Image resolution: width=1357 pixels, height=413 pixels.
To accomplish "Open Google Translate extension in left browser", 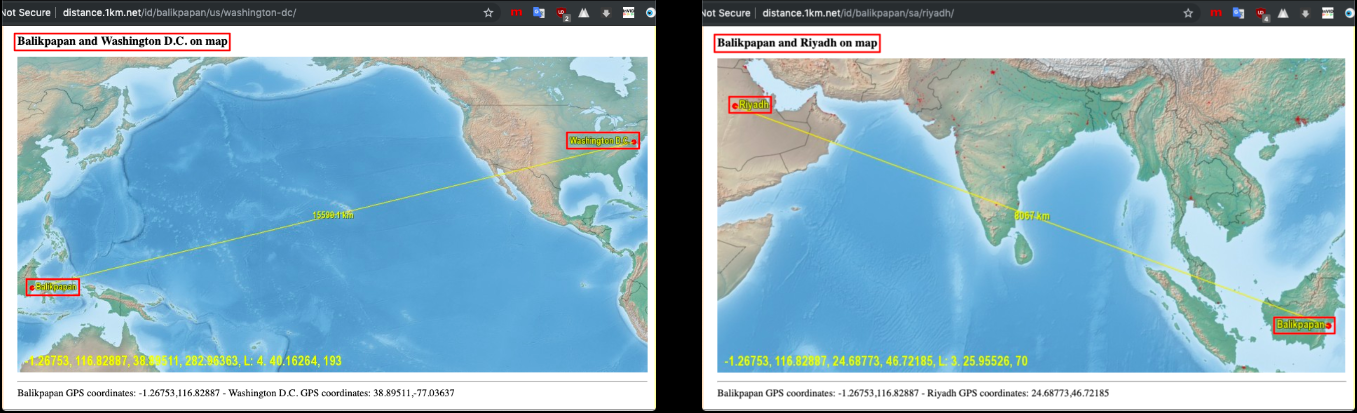I will pyautogui.click(x=539, y=13).
